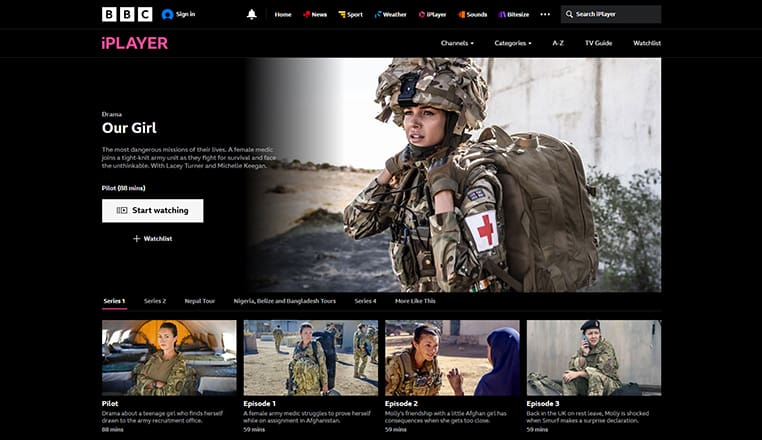Open the Weather link text
762x440 pixels.
(395, 14)
